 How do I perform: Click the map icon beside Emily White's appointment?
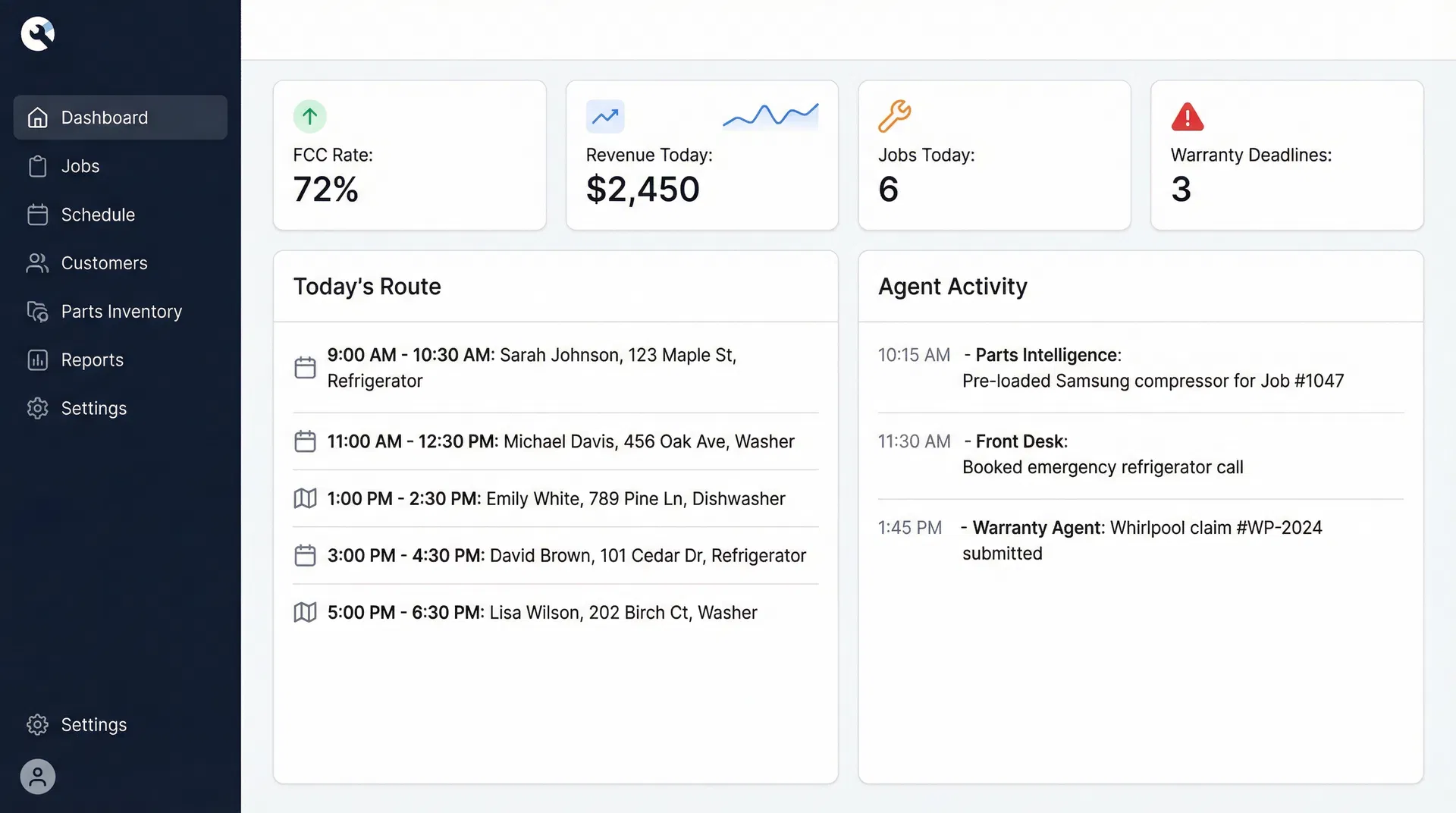click(x=305, y=498)
